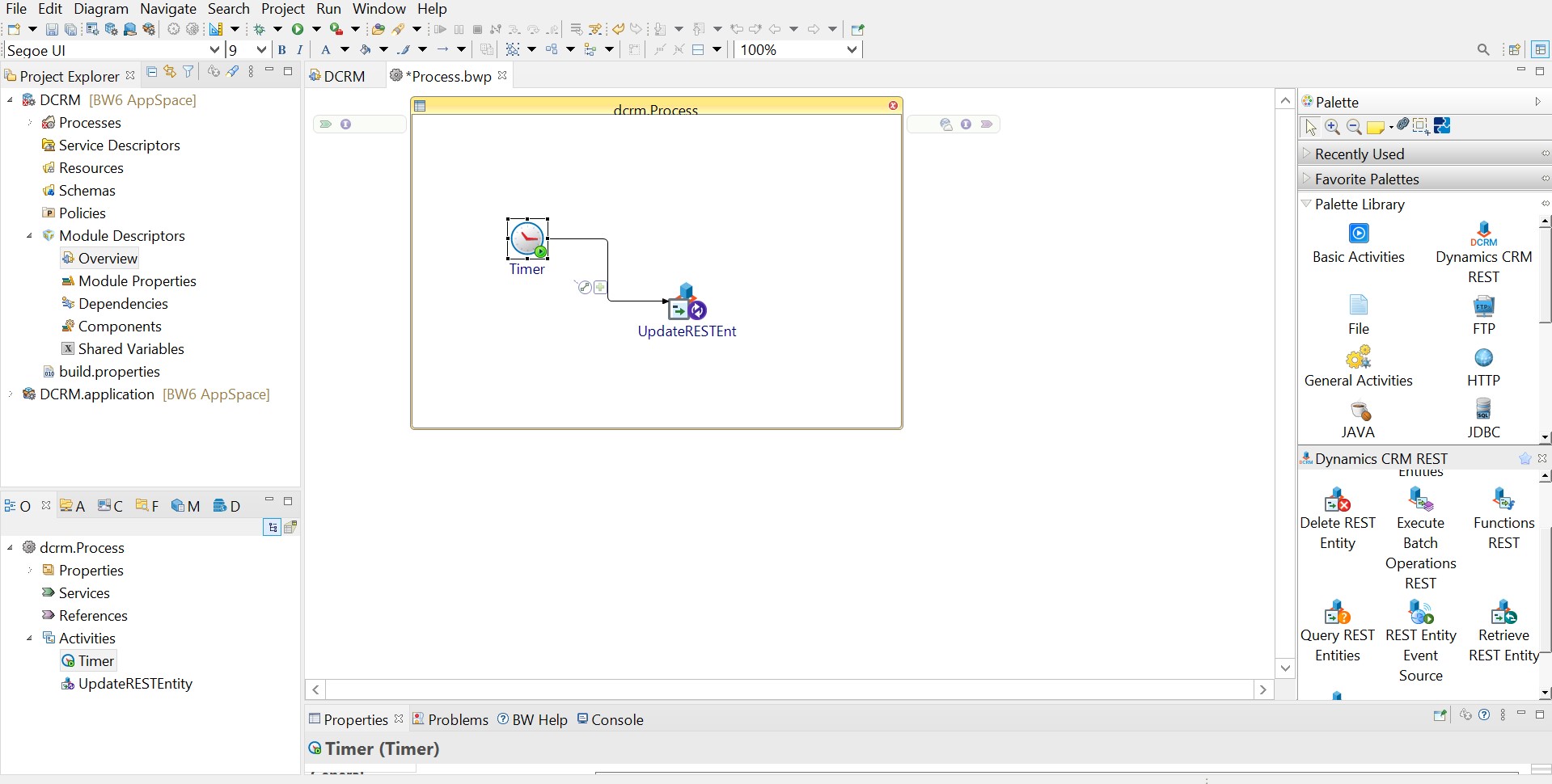Open the JDBC palette group
The image size is (1552, 784).
point(1483,409)
